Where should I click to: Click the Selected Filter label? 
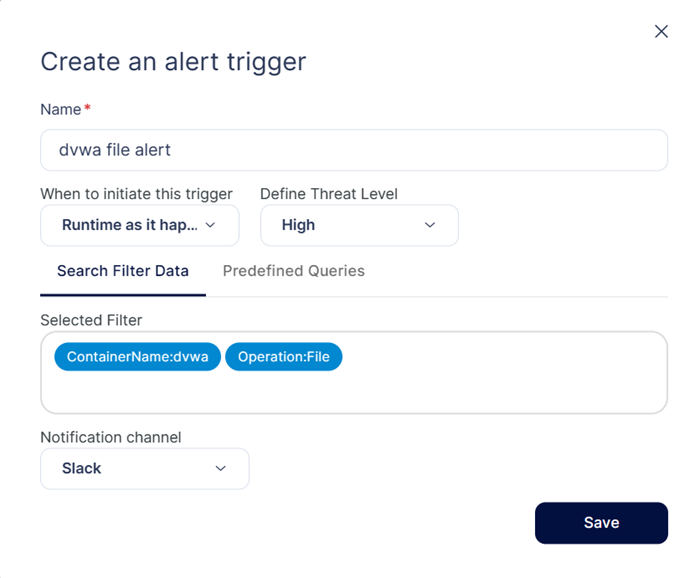[91, 320]
